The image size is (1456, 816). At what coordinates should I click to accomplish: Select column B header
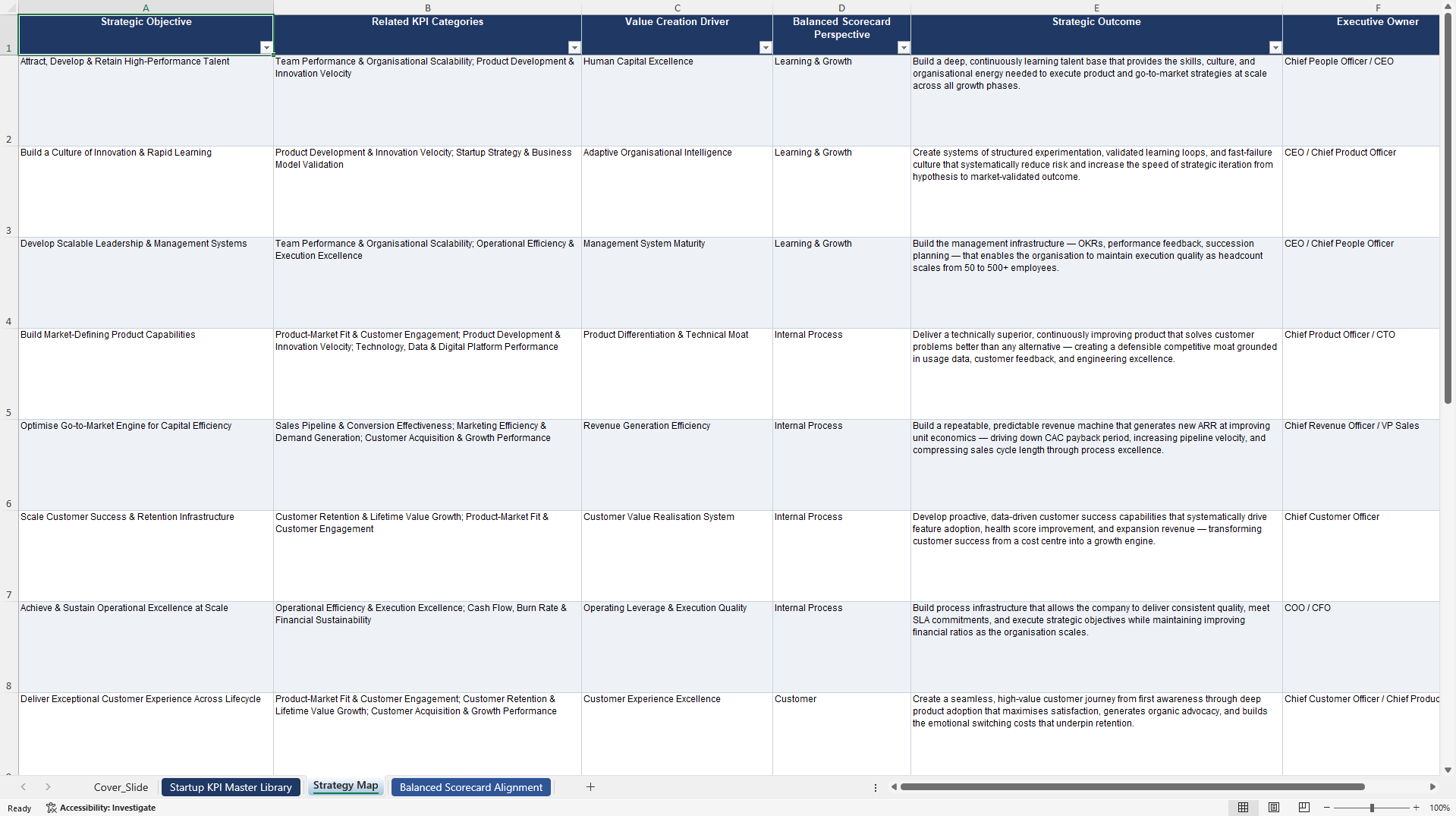[x=427, y=8]
